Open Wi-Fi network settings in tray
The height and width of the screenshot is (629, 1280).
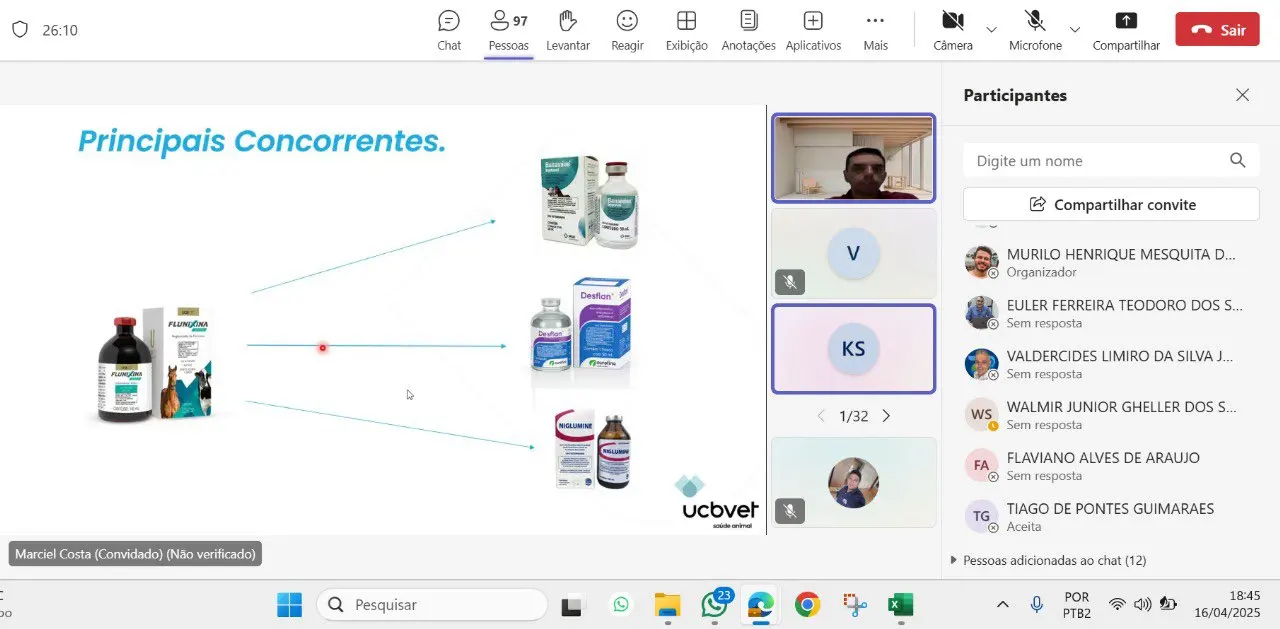1117,605
